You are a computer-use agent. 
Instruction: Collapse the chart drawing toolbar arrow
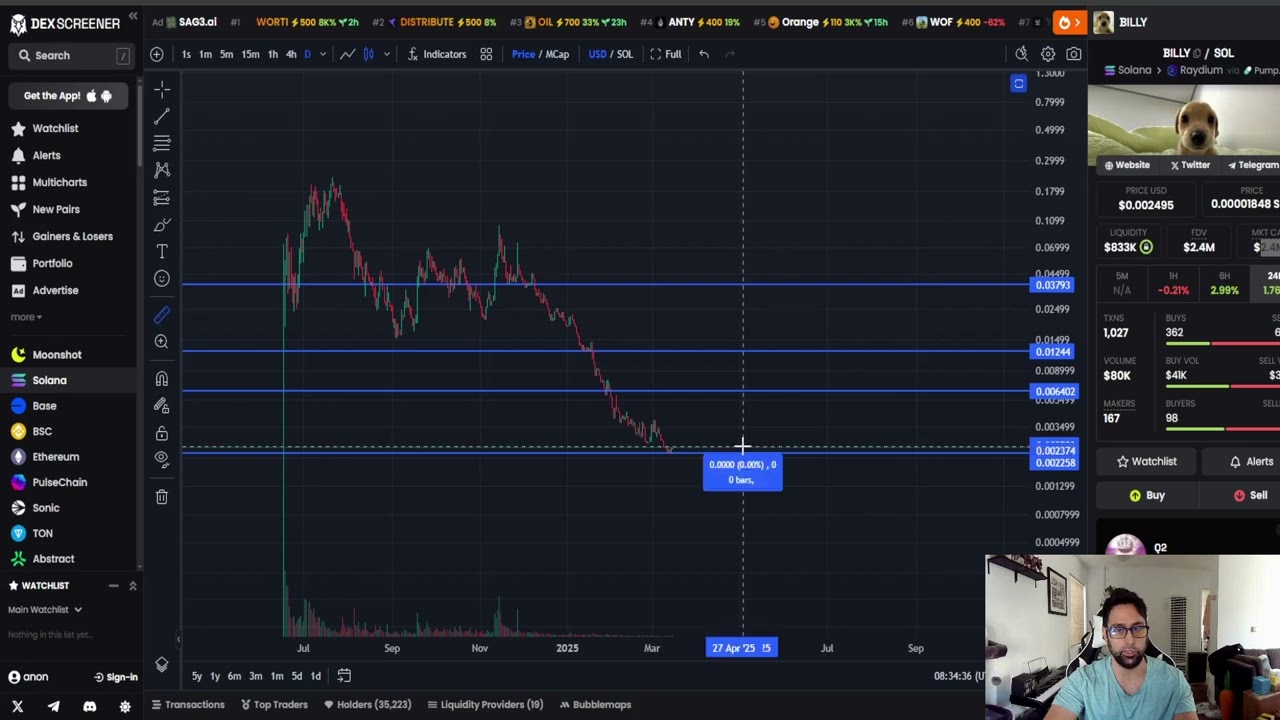(x=178, y=638)
